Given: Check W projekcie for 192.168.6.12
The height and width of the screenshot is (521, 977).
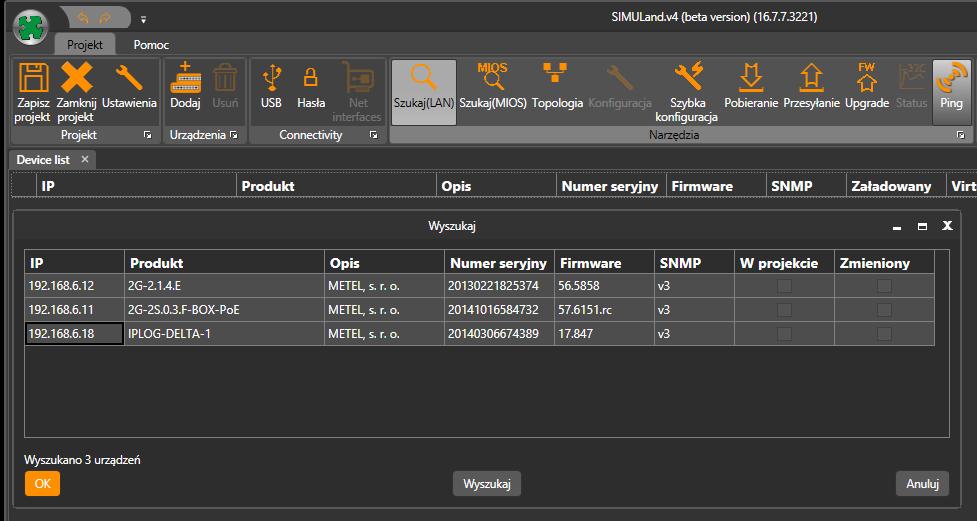Looking at the screenshot, I should [x=784, y=286].
